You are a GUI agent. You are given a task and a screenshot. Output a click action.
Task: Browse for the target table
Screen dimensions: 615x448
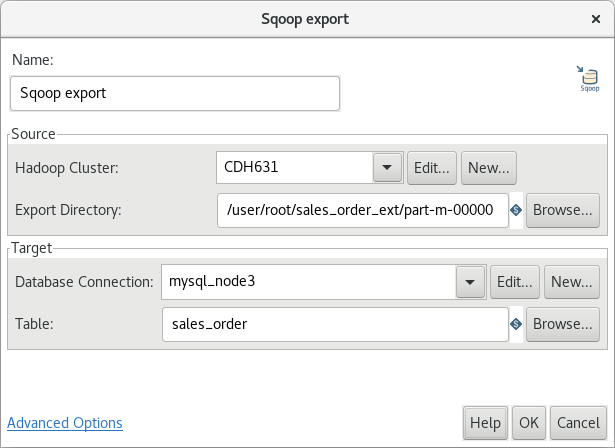(x=563, y=324)
